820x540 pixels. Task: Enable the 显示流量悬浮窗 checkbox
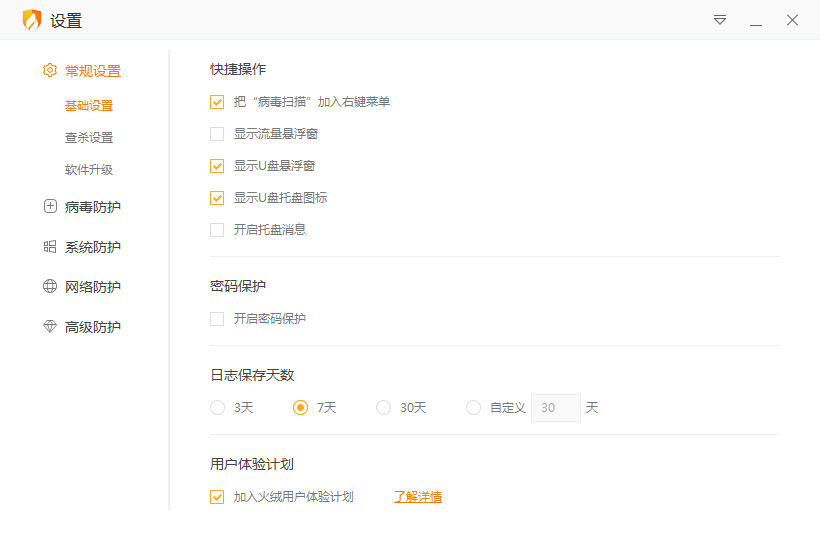pos(217,134)
